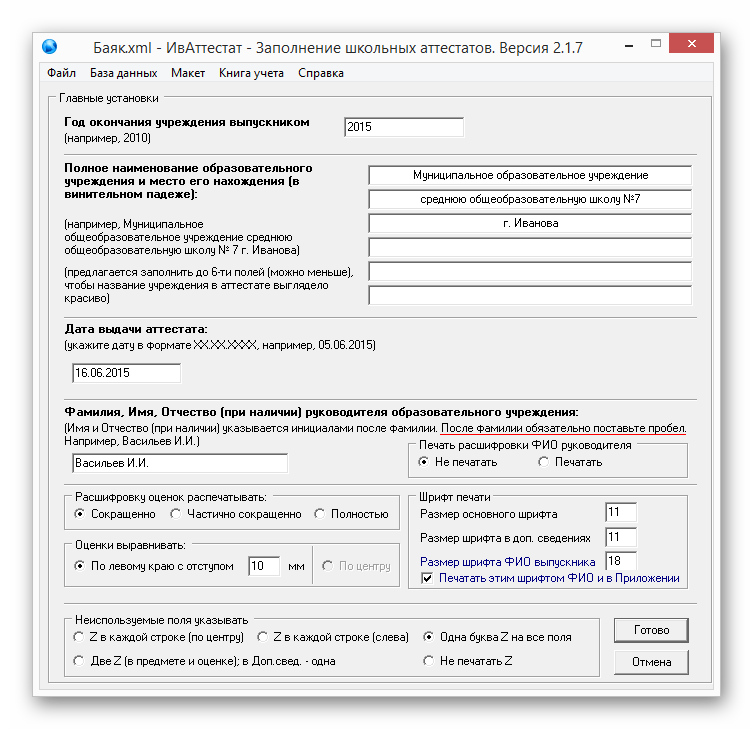The height and width of the screenshot is (729, 753).
Task: Select 'Z в каждой строке (по центру)'
Action: coord(80,636)
